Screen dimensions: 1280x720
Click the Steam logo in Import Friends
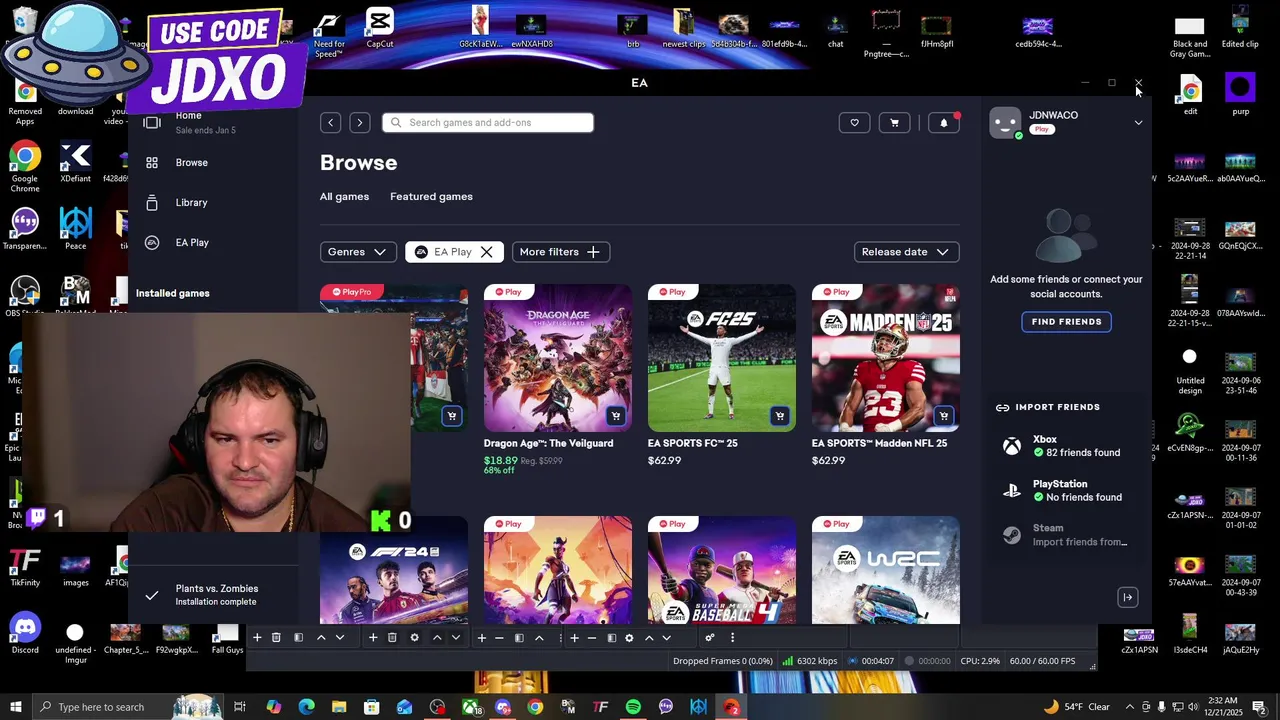pyautogui.click(x=1012, y=535)
